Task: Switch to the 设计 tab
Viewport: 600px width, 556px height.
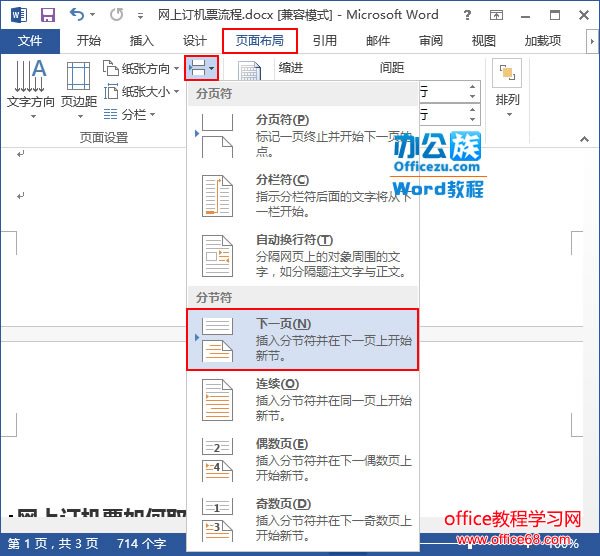Action: point(194,41)
